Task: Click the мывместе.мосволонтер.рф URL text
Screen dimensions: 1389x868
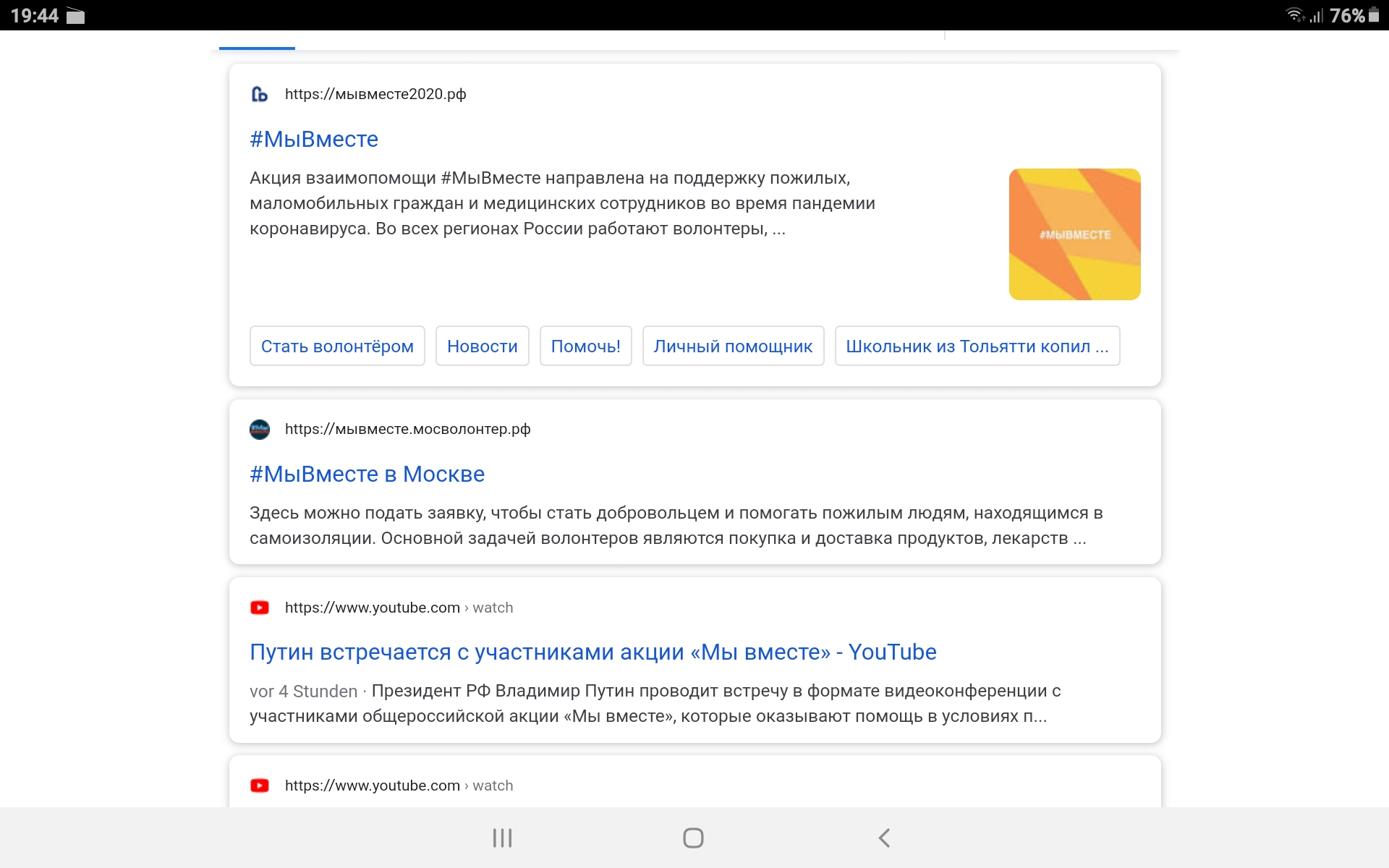Action: click(407, 429)
